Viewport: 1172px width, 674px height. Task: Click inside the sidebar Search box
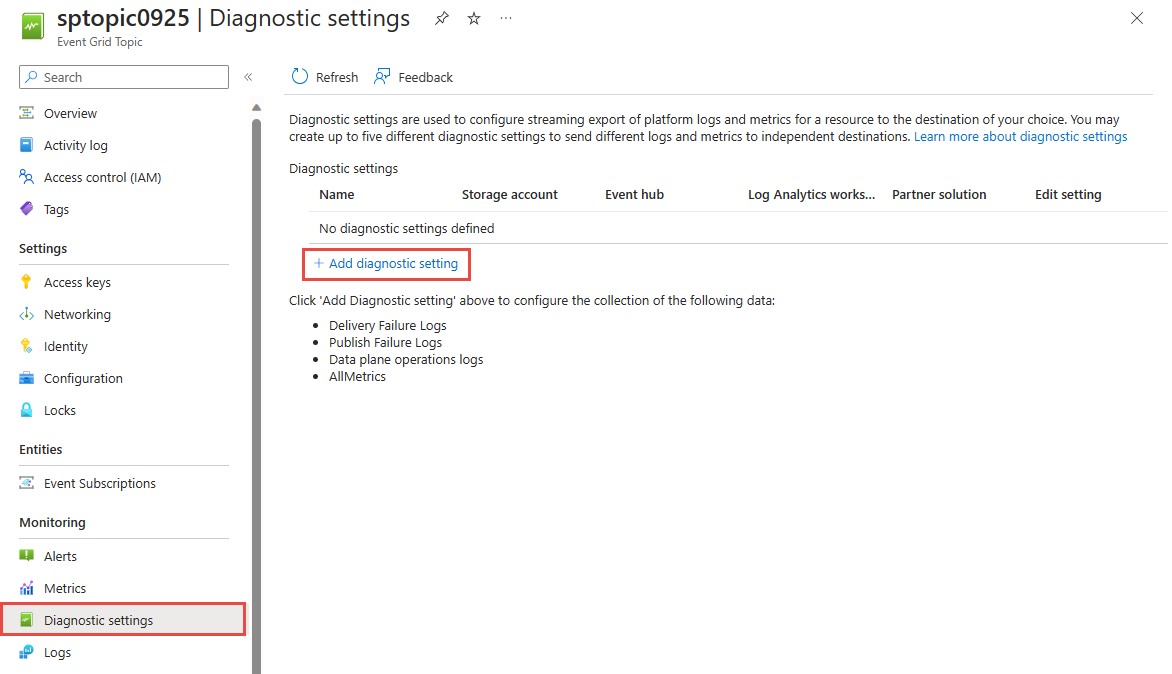tap(123, 76)
